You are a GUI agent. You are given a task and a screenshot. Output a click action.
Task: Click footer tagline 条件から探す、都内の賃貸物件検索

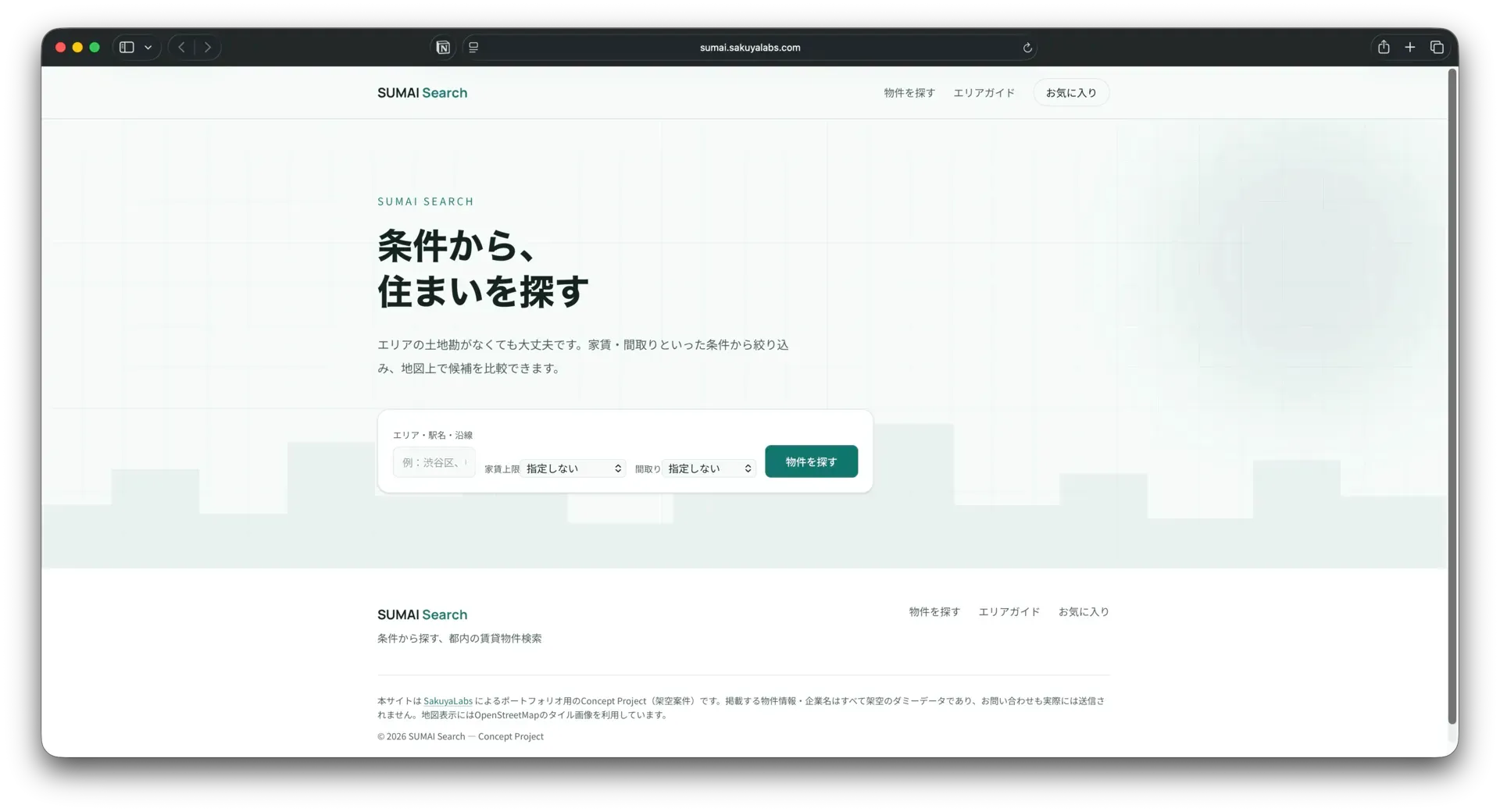(459, 639)
